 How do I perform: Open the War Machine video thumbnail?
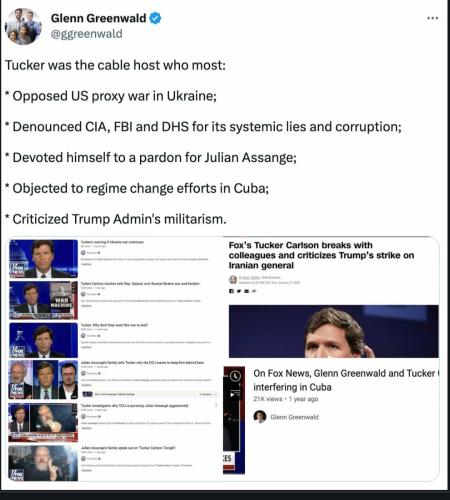(43, 300)
